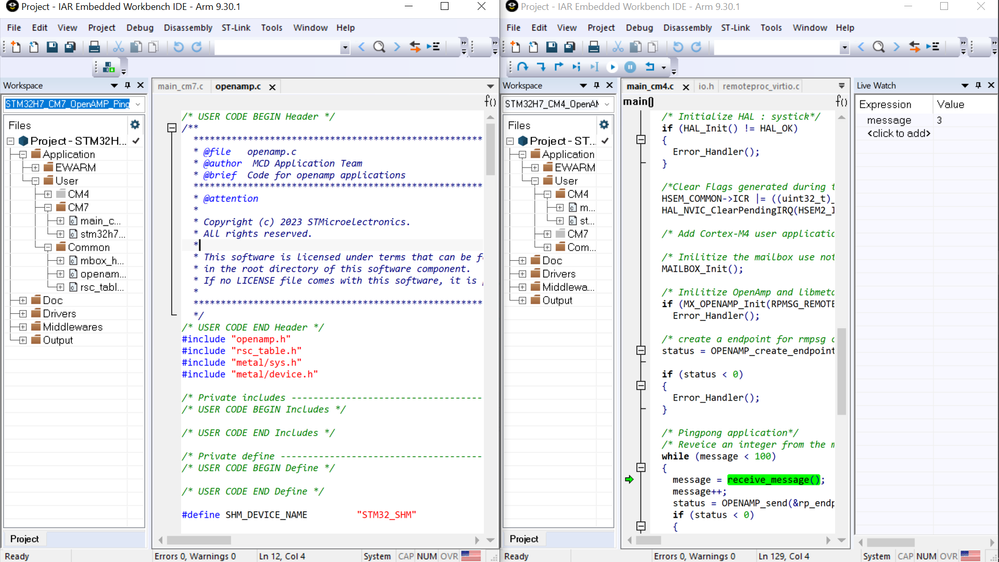Screen dimensions: 999x562
Task: Click Save icon in right window toolbar
Action: tap(552, 47)
